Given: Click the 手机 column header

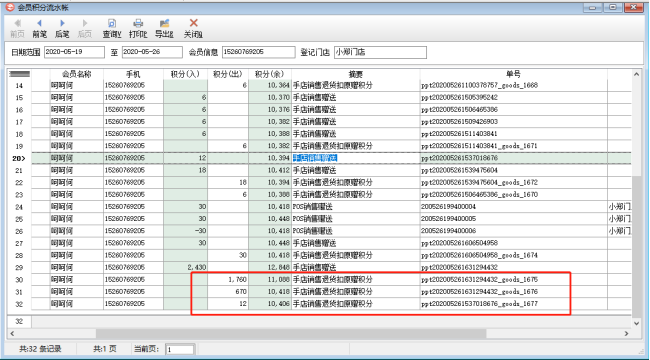Looking at the screenshot, I should click(x=133, y=74).
